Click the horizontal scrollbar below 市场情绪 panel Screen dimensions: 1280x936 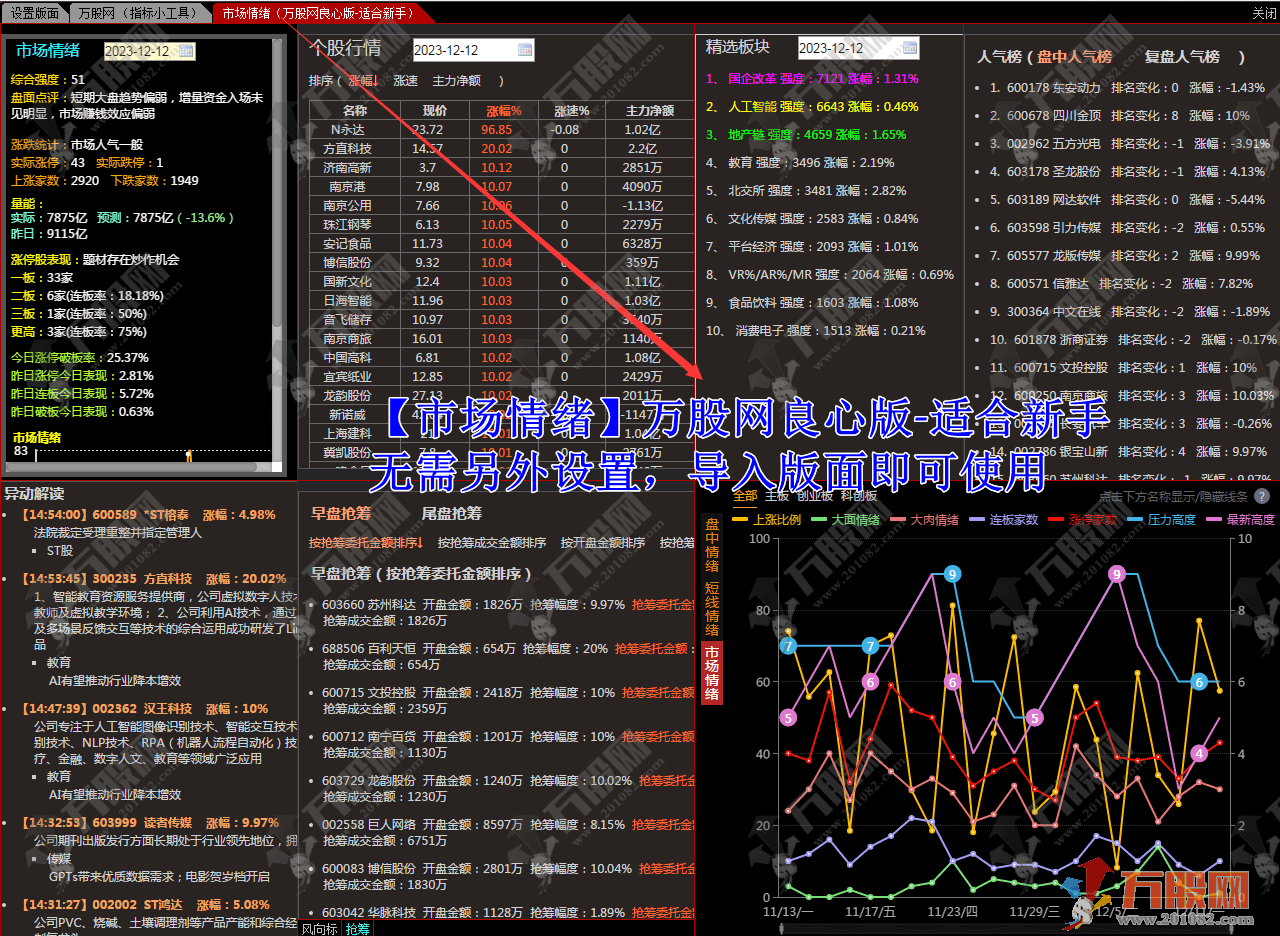pos(130,465)
